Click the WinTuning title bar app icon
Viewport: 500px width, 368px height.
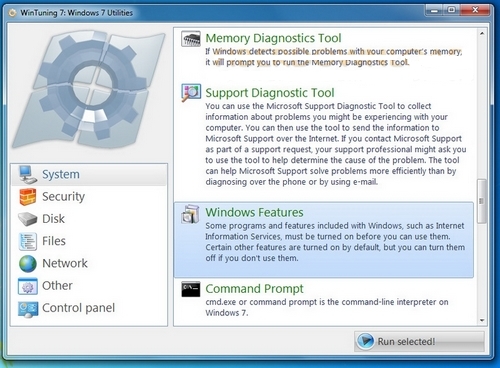pos(12,13)
